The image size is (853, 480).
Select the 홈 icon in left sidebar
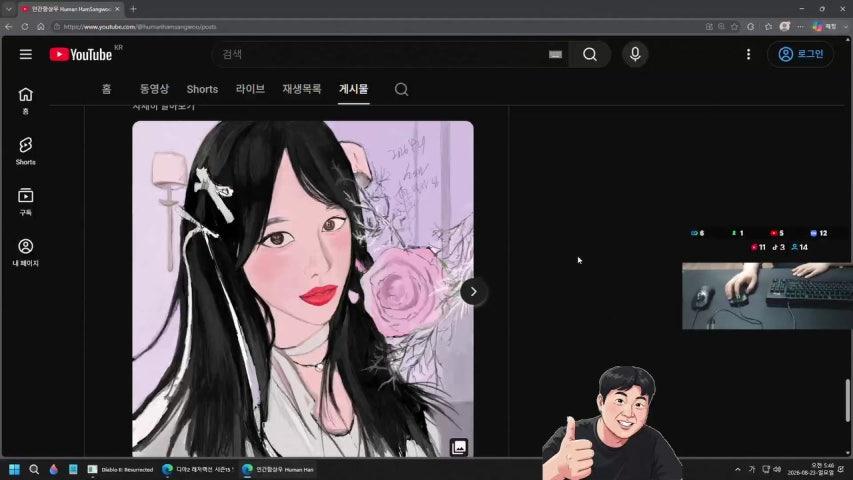pyautogui.click(x=26, y=101)
